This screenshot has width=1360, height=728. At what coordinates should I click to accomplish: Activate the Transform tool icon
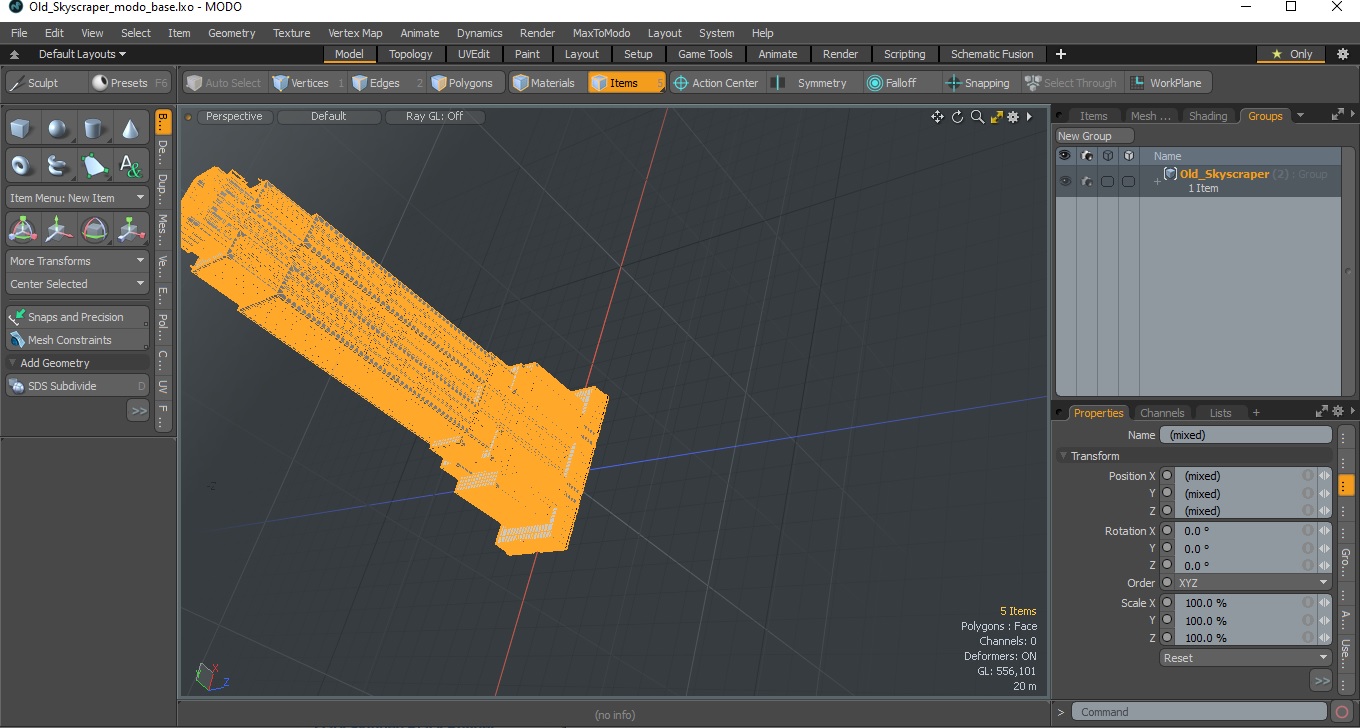tap(22, 230)
